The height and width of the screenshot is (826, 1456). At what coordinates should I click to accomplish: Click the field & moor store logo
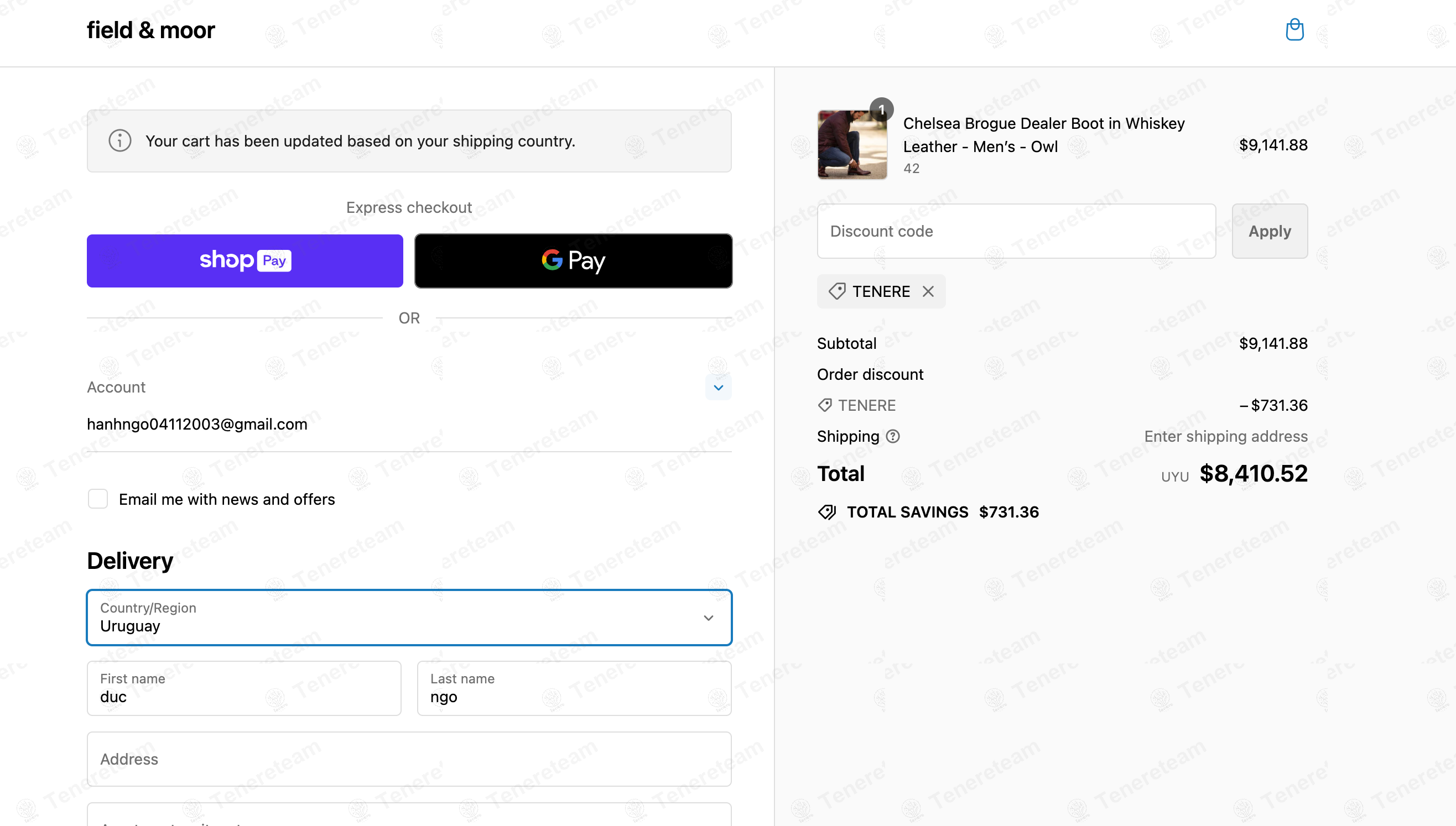(150, 30)
